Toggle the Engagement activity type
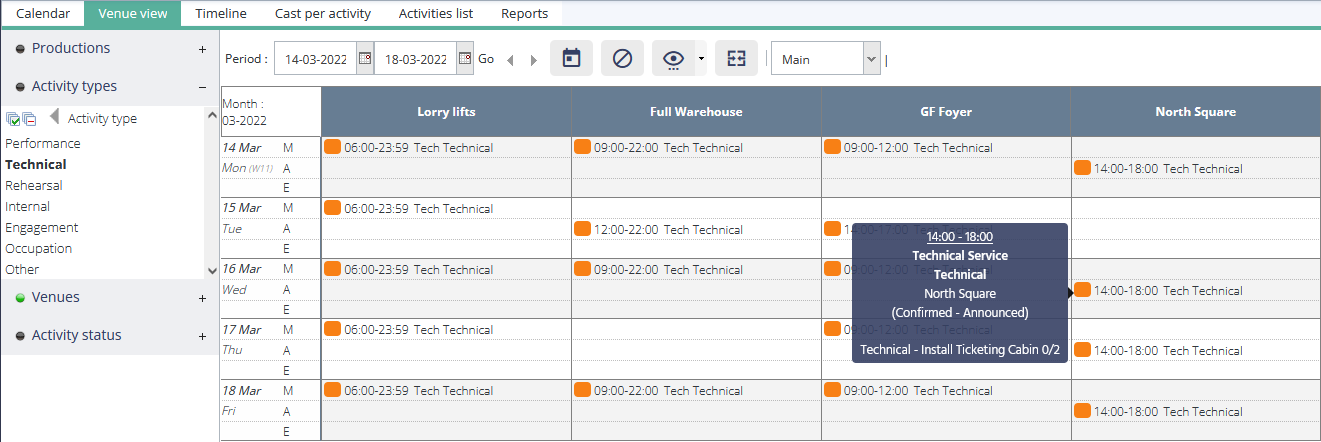1321x442 pixels. 42,227
